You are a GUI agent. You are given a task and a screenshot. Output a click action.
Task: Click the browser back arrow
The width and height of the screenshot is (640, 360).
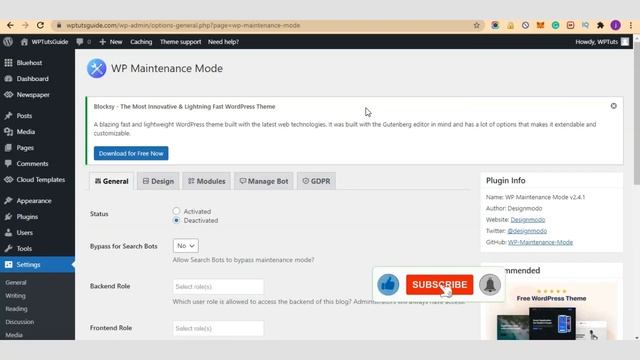click(x=10, y=25)
